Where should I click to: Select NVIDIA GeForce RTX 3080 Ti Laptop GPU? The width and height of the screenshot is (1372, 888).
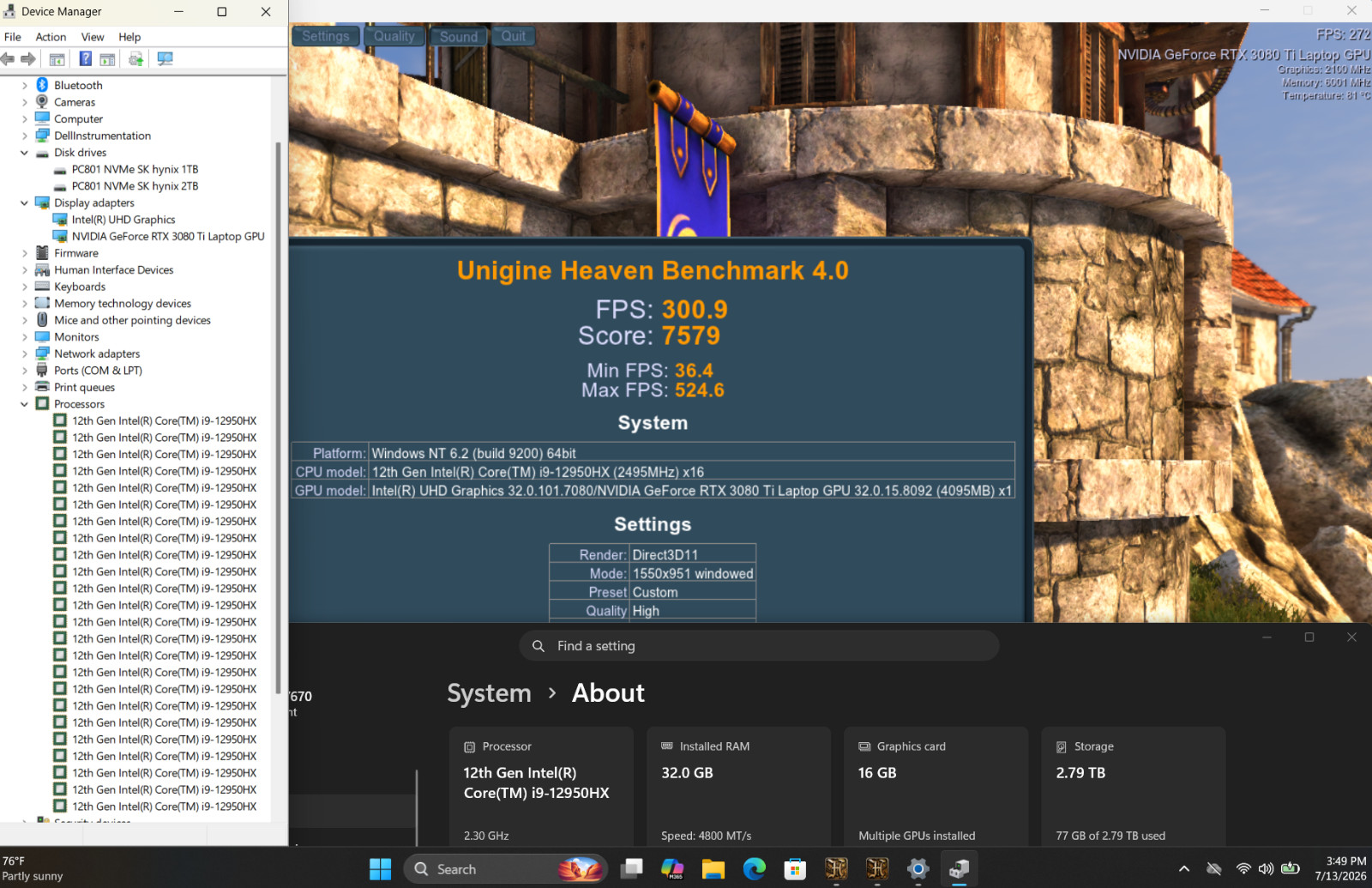[168, 237]
